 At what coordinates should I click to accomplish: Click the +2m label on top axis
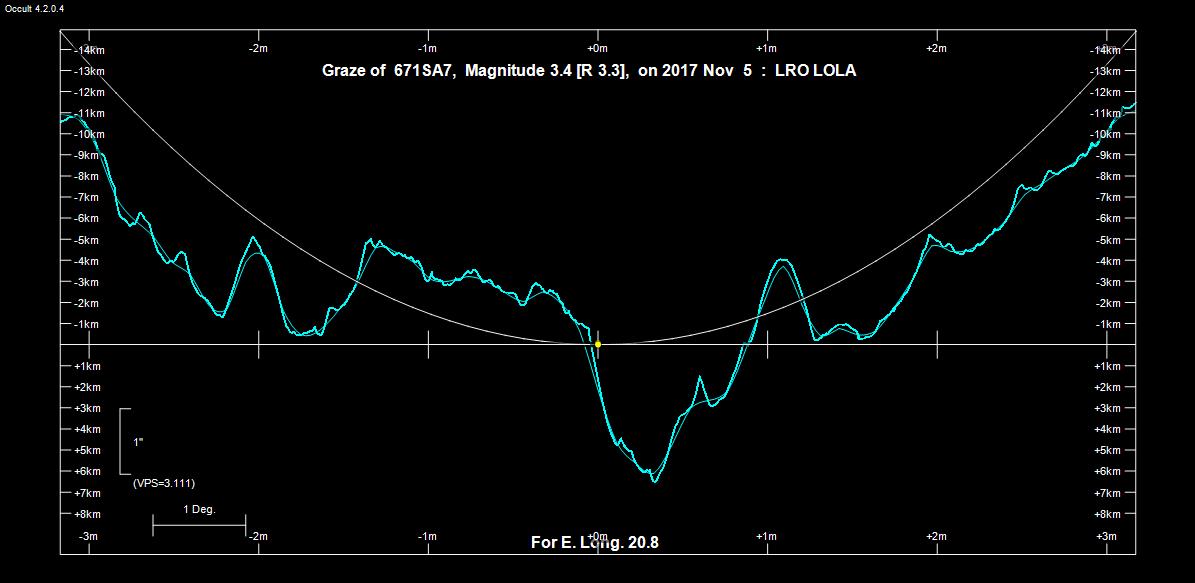coord(936,48)
